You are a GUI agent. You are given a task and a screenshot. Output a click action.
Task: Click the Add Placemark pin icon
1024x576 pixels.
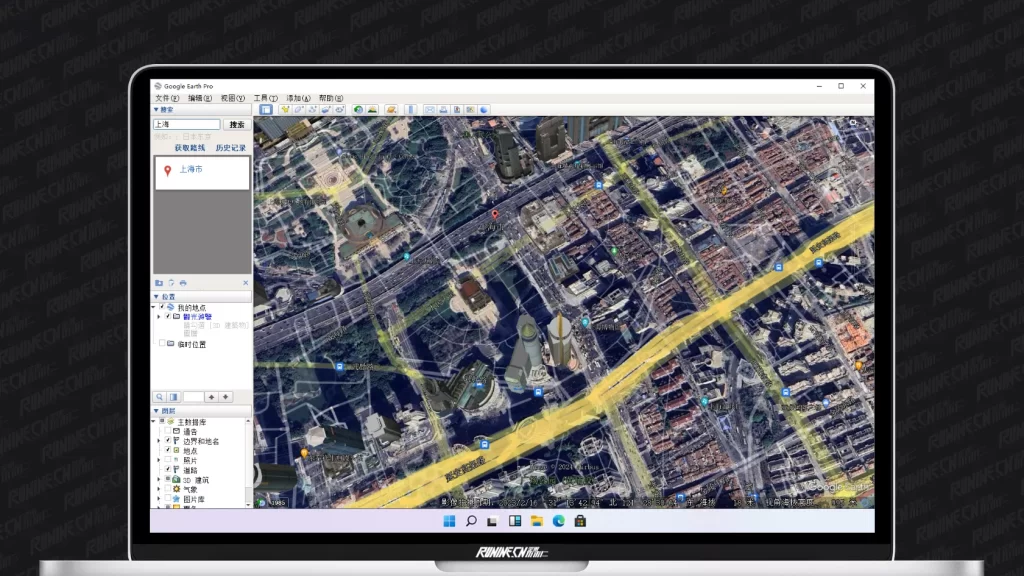[x=285, y=109]
